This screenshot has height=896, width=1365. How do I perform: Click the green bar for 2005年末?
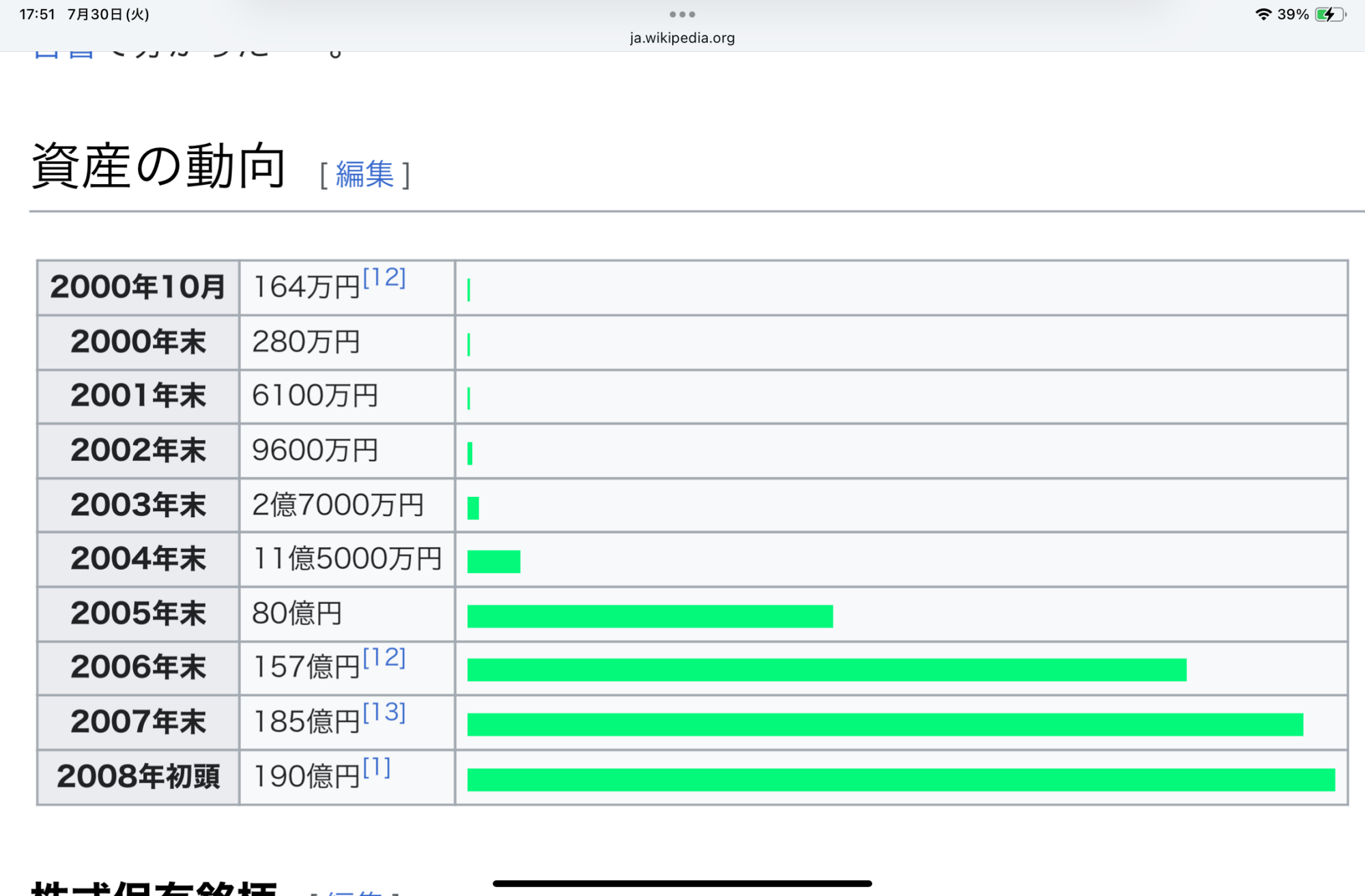[649, 616]
